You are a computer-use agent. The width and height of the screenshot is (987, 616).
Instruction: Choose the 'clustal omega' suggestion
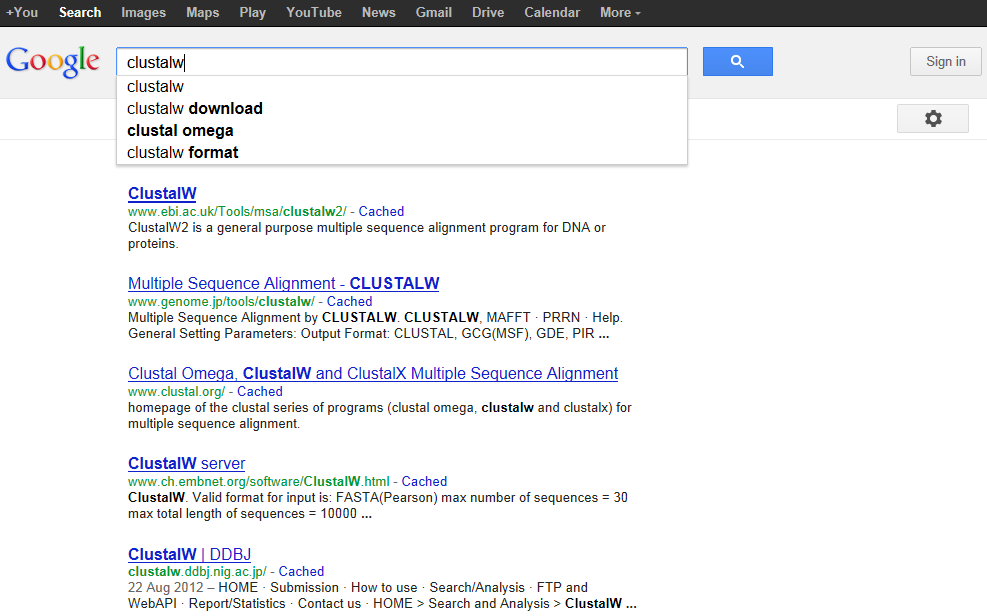tap(402, 130)
